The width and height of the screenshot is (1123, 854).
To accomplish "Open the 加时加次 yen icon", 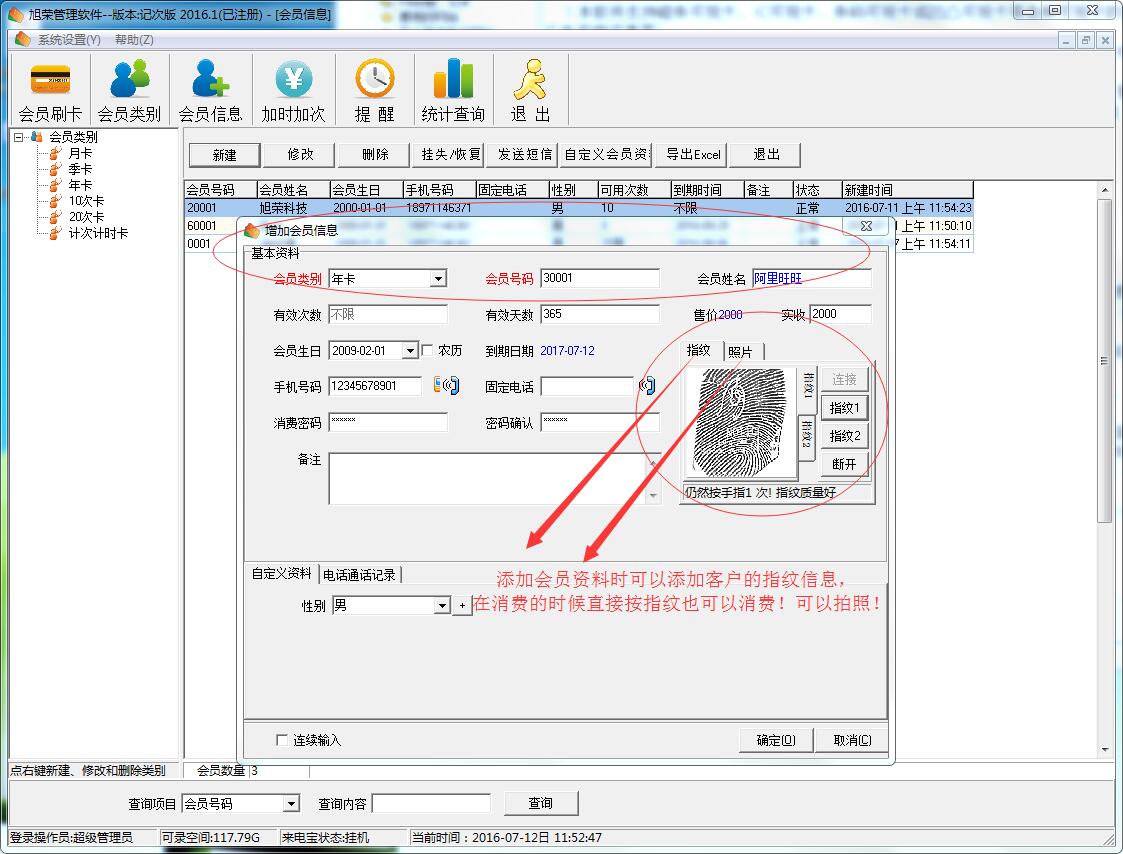I will (x=293, y=80).
